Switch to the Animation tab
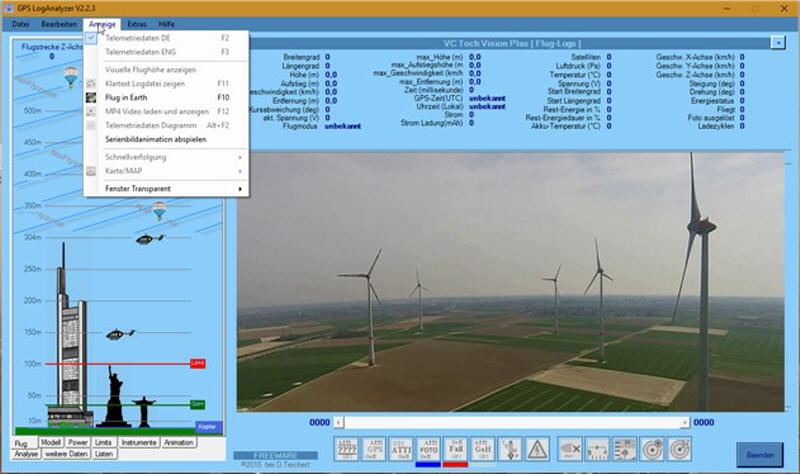This screenshot has width=800, height=474. point(179,442)
